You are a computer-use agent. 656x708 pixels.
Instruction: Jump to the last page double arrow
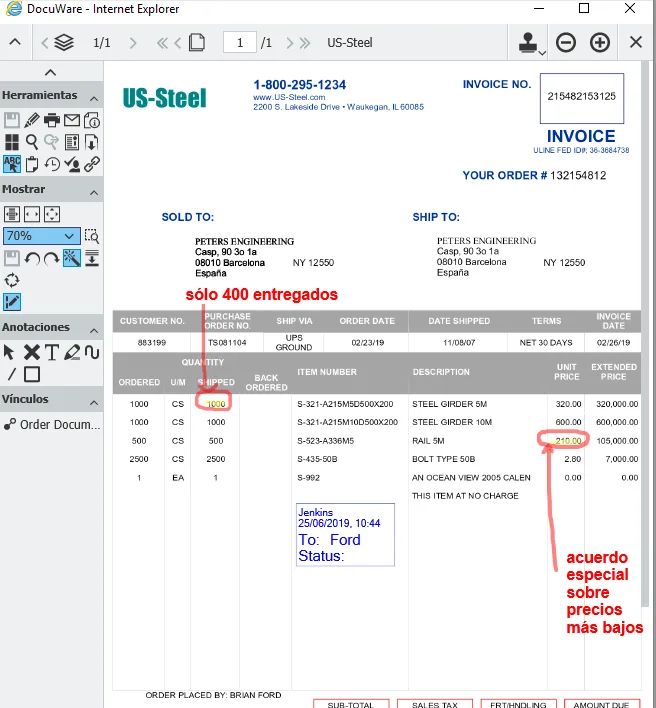(x=305, y=43)
